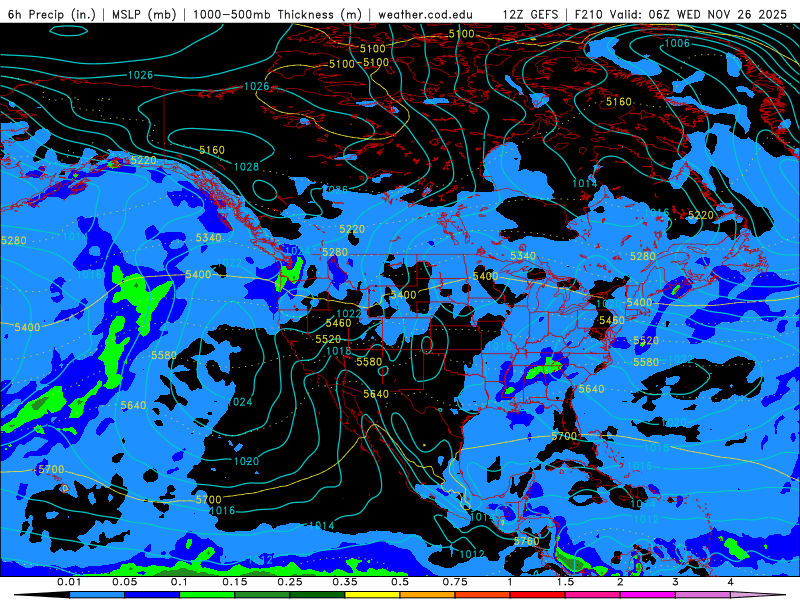Click the 5760 thickness contour label
The width and height of the screenshot is (800, 600).
[x=527, y=541]
